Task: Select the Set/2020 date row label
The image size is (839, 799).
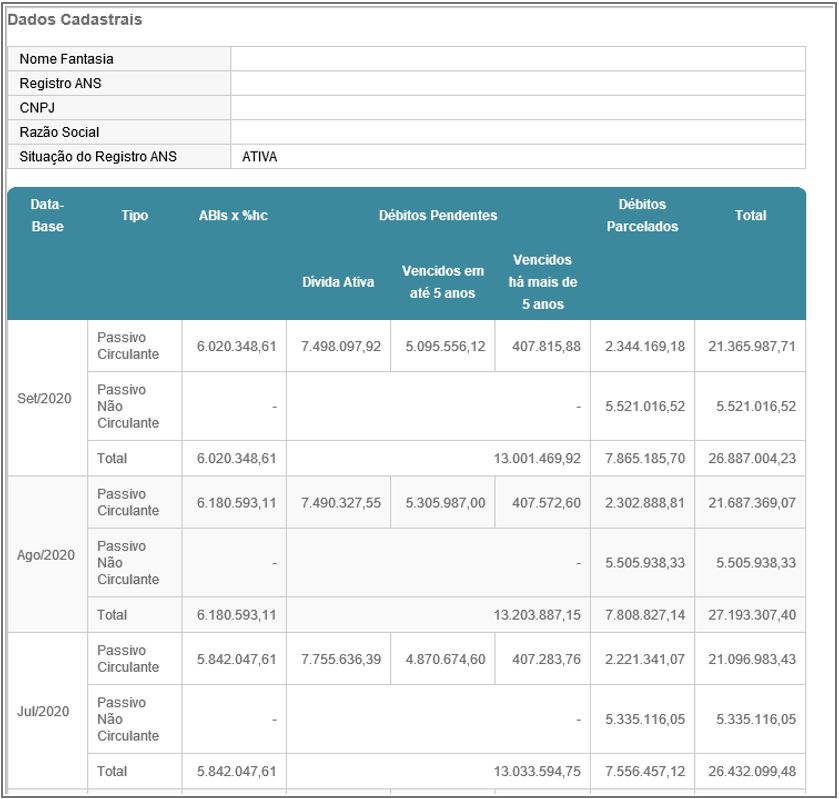Action: point(45,398)
